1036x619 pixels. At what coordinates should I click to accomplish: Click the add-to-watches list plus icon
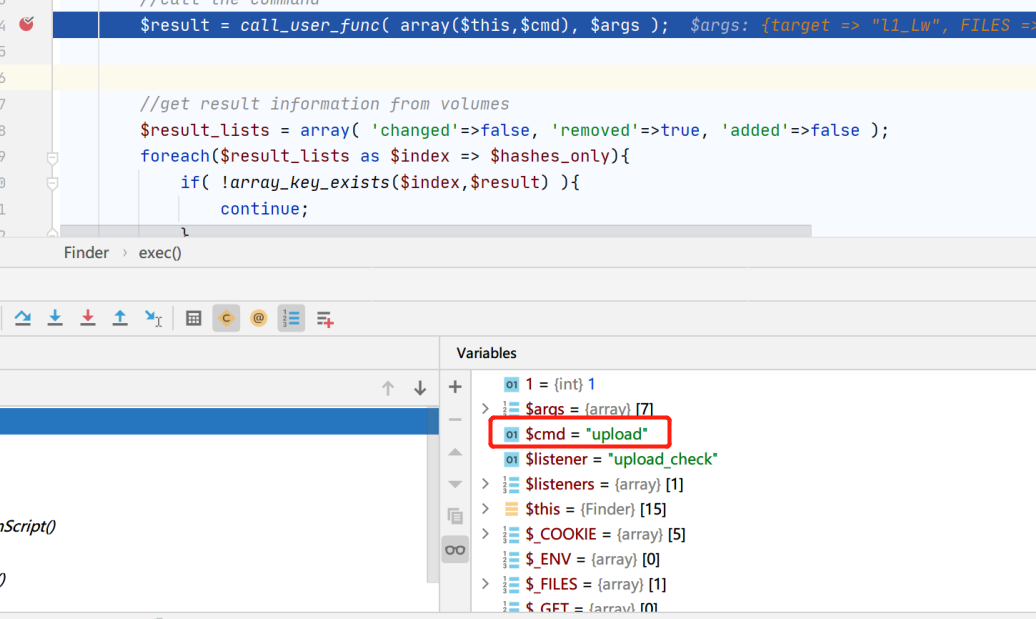point(324,319)
